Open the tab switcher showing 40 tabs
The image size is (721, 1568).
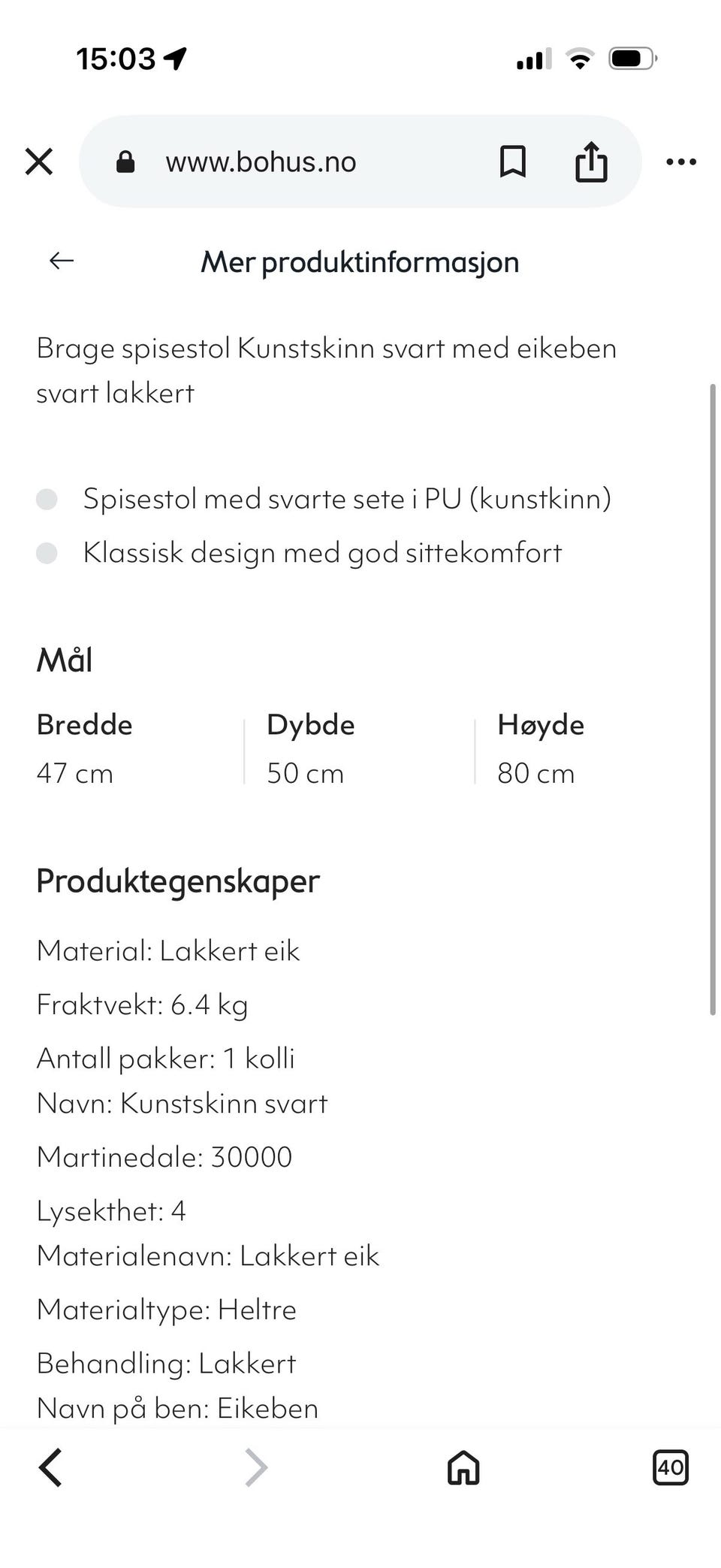[670, 1467]
